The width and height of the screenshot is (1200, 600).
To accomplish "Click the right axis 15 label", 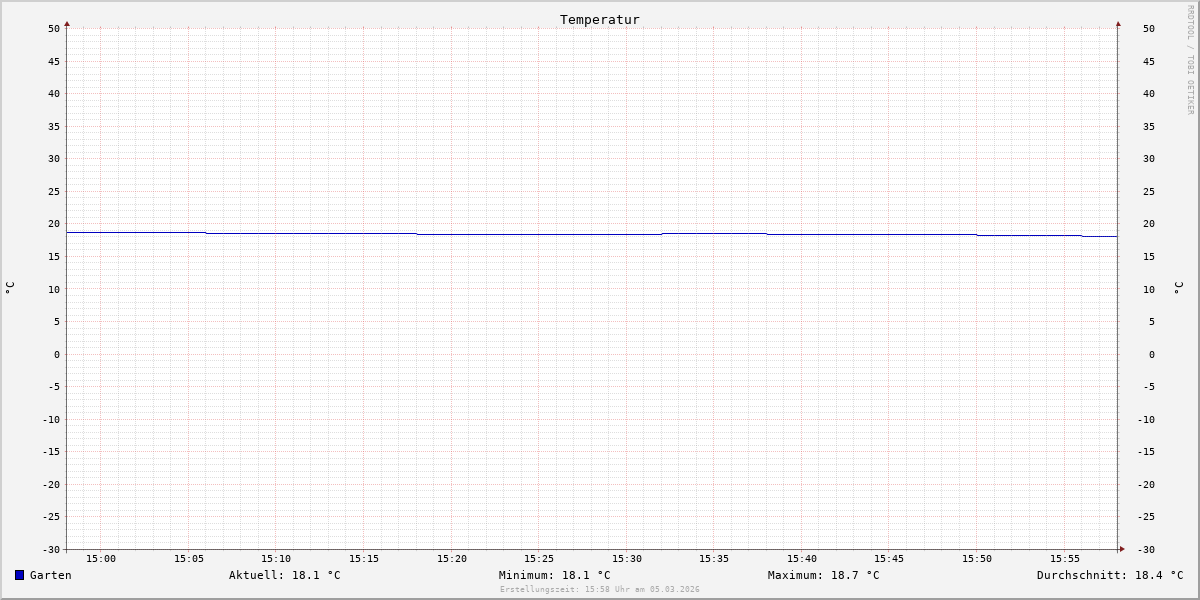I will coord(1149,256).
